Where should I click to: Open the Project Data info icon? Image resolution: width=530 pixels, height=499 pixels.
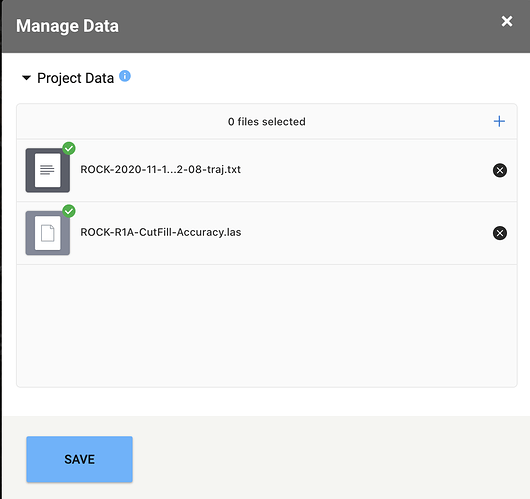tap(125, 76)
